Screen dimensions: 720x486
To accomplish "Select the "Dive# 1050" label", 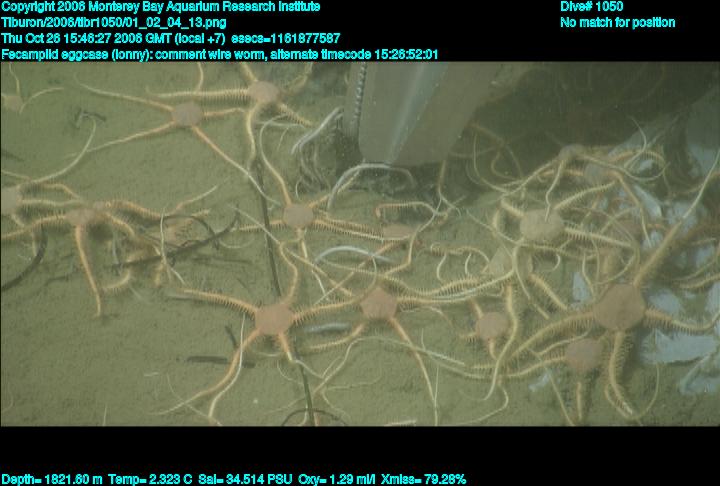I will pyautogui.click(x=591, y=6).
